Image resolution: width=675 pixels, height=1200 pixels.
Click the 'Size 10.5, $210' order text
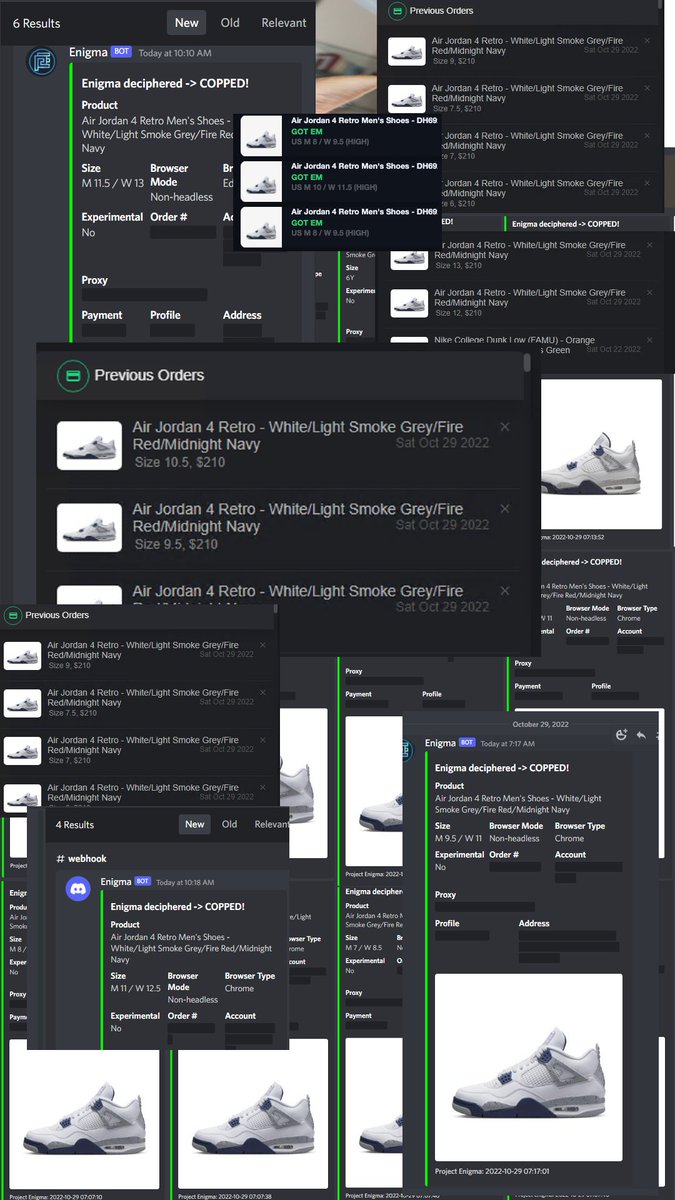tap(179, 462)
